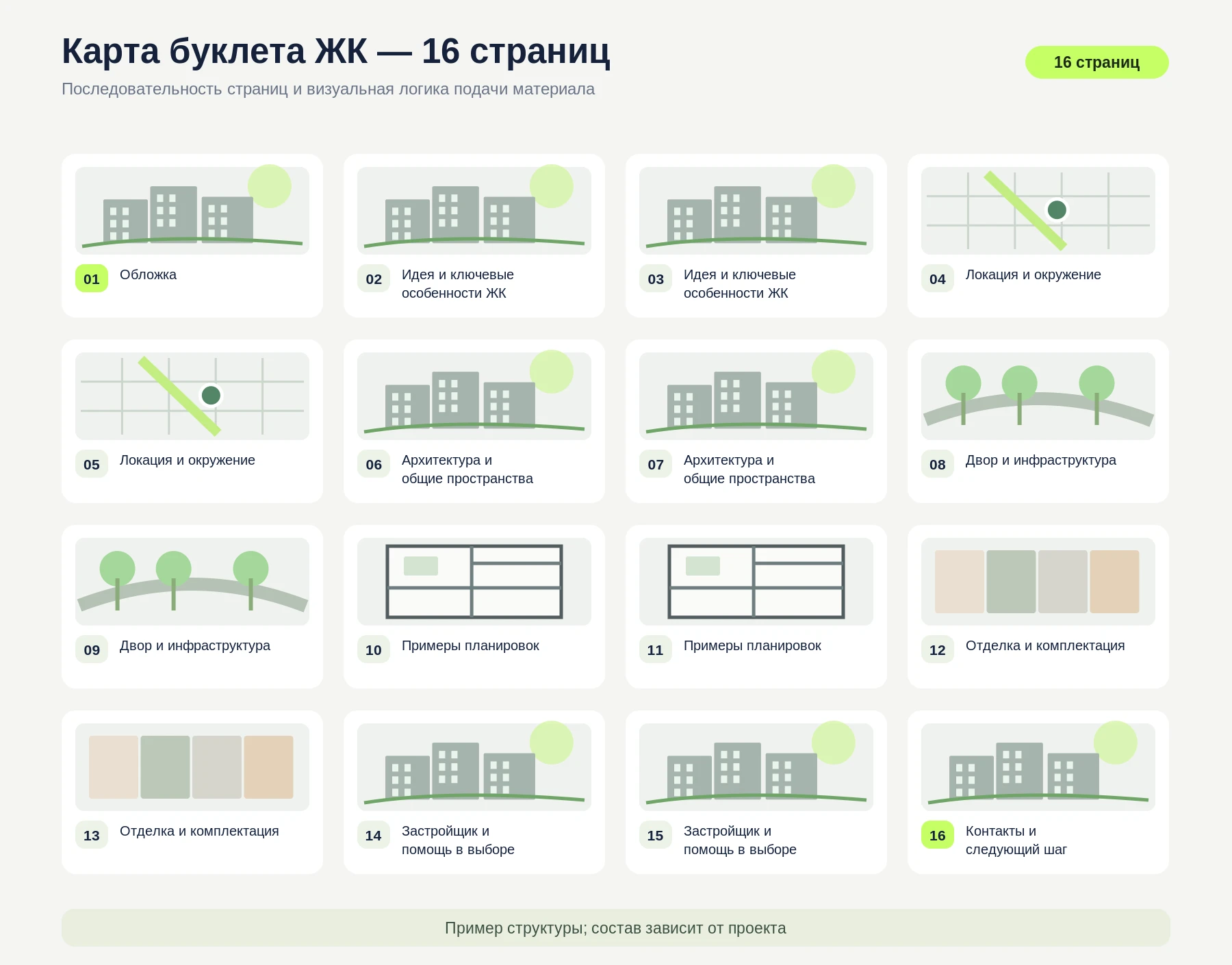
Task: Click 'Идея и ключевые особенности ЖК' on page 02
Action: pos(458,283)
